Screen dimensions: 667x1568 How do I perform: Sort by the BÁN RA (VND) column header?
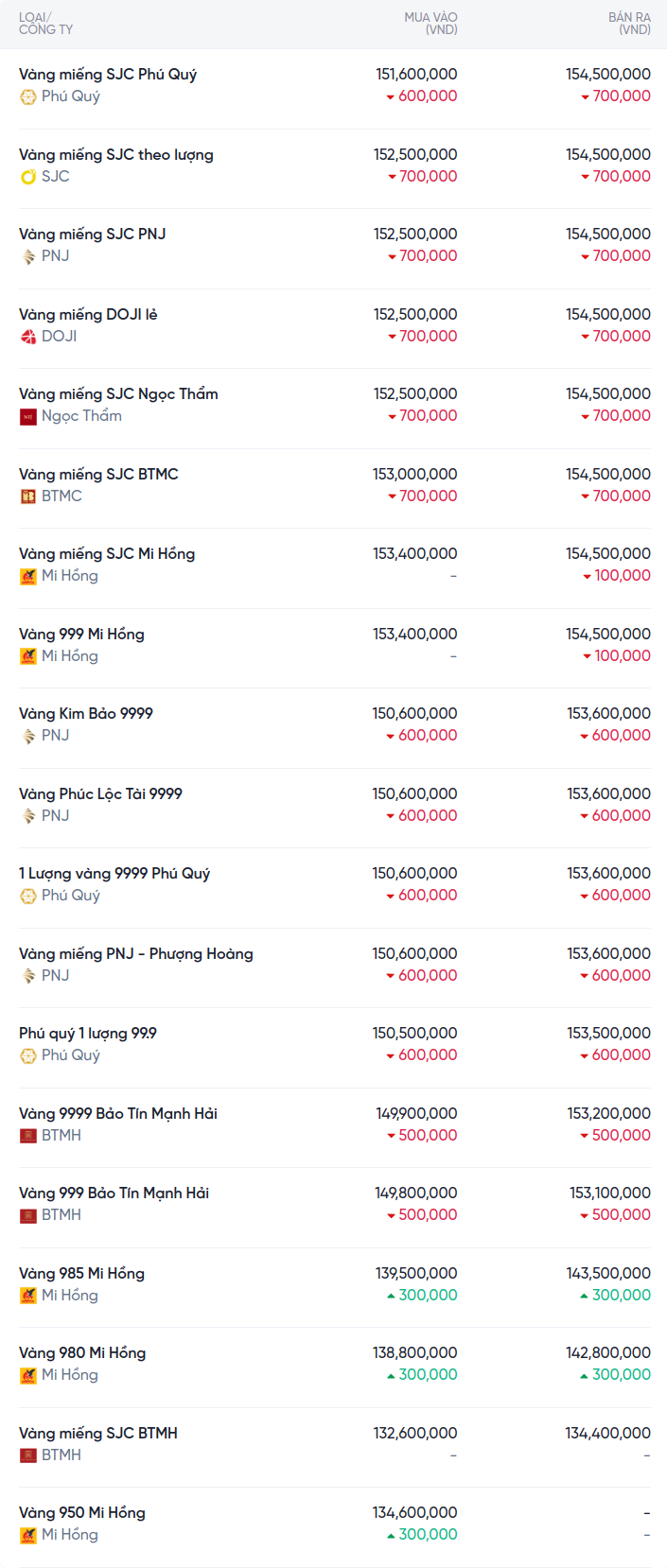(629, 24)
